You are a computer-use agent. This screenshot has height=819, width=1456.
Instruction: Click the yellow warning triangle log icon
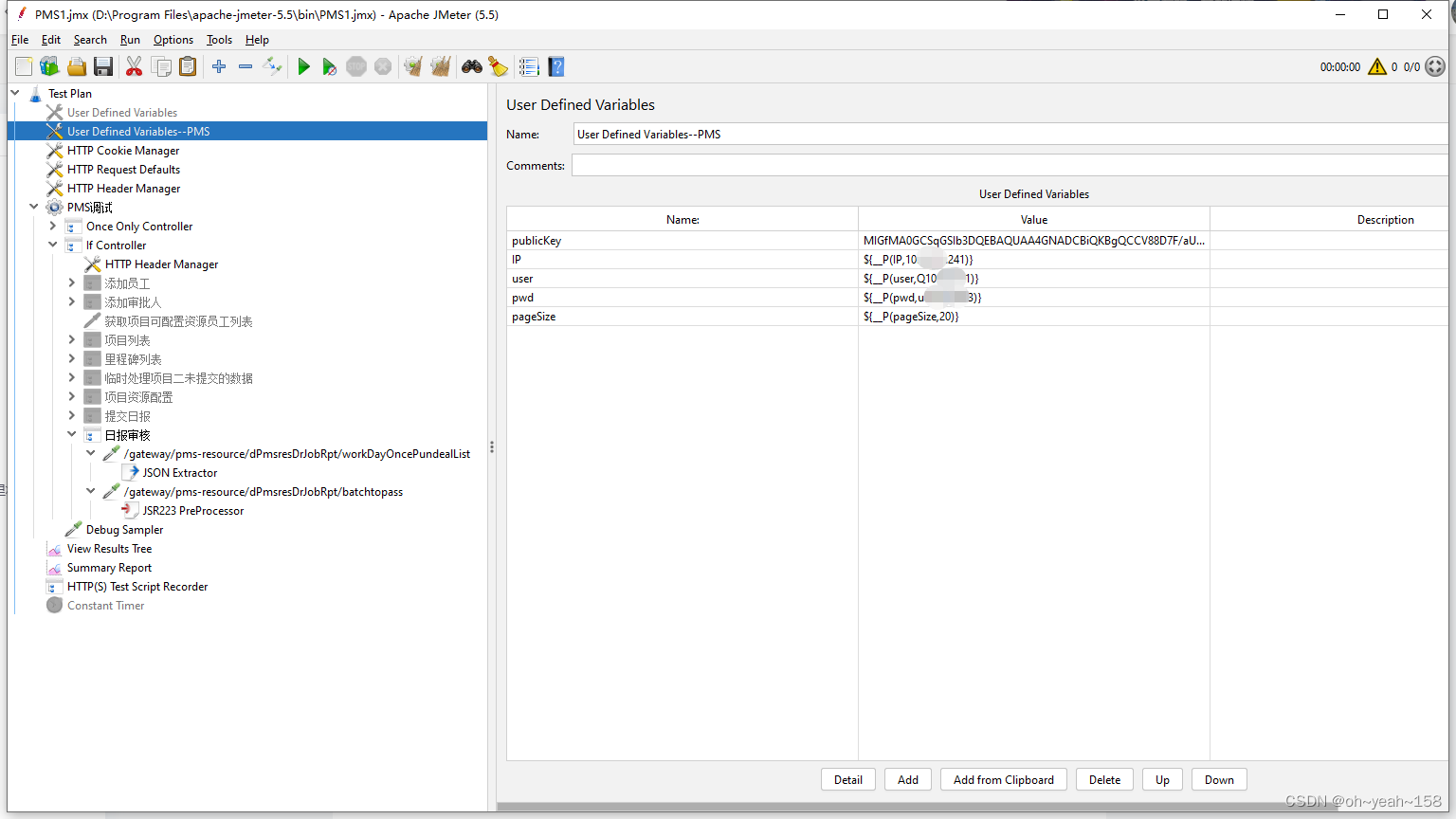point(1377,66)
